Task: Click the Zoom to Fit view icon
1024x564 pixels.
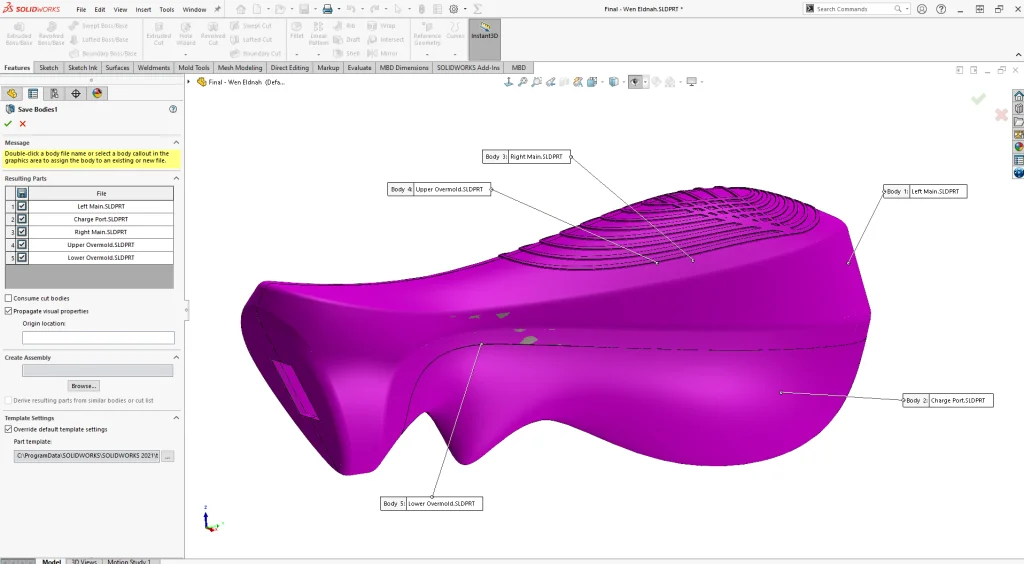Action: pos(508,82)
